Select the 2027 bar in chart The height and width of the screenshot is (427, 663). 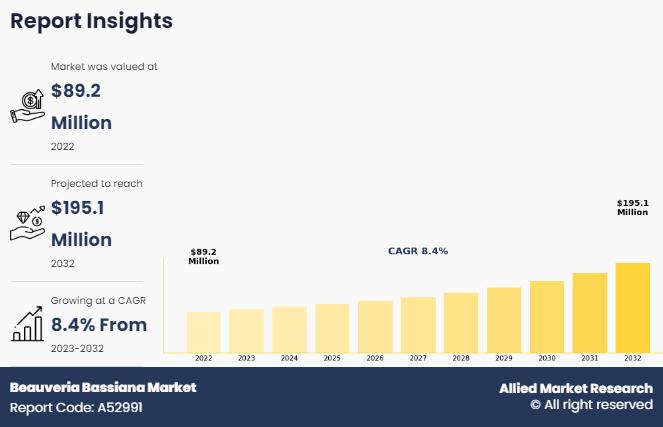click(x=418, y=324)
